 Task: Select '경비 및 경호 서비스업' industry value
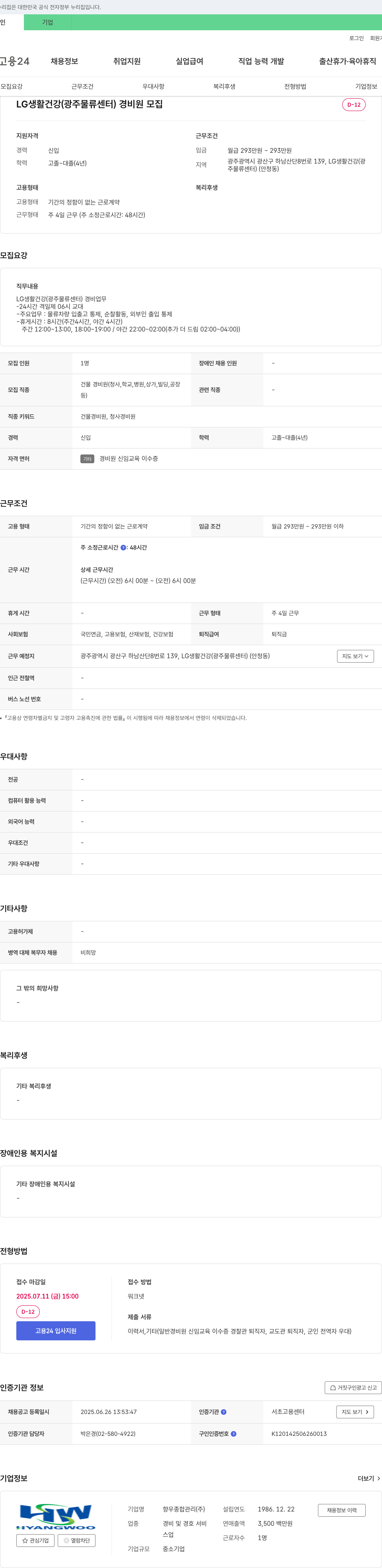[x=185, y=1529]
